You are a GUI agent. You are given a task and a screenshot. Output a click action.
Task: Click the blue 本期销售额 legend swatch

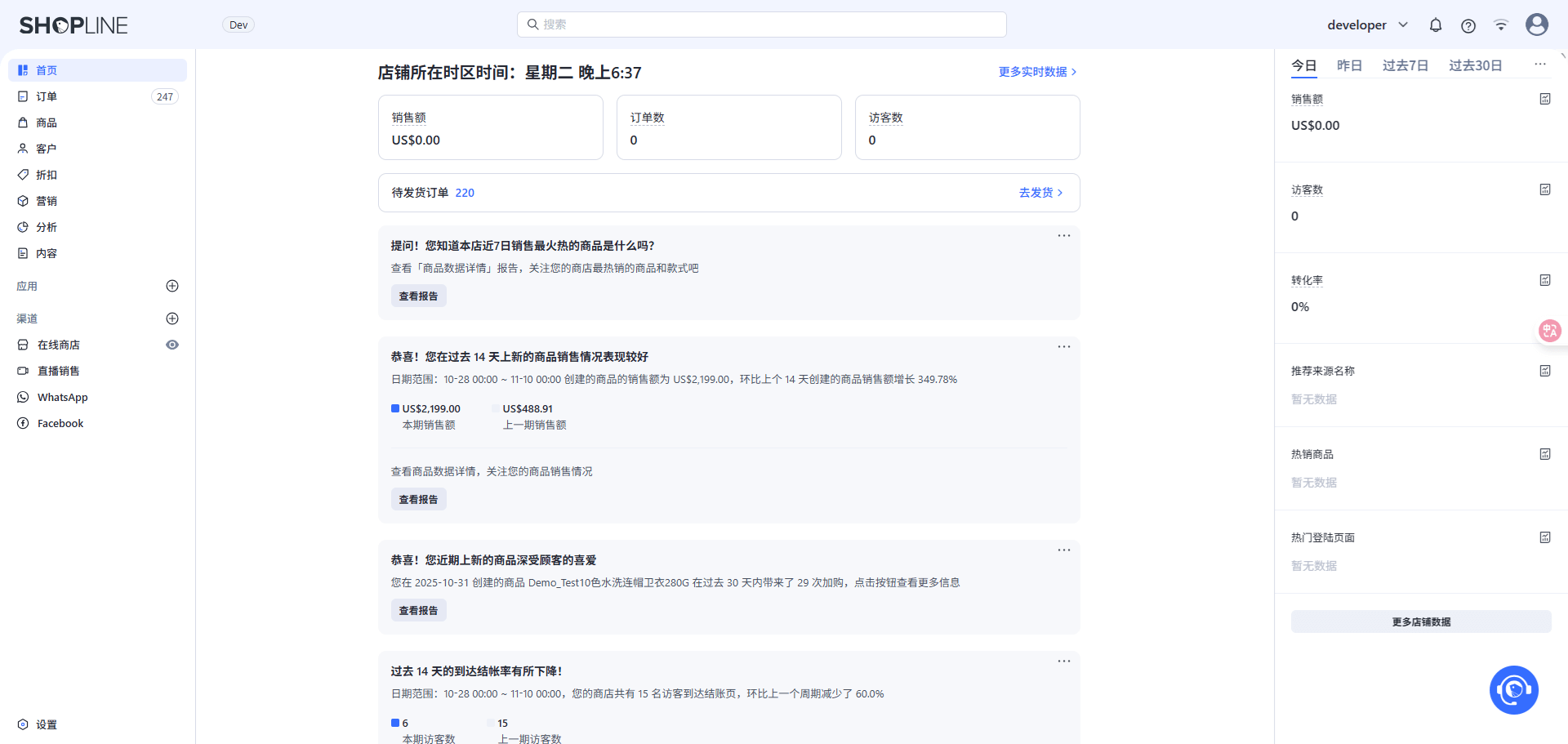point(395,408)
